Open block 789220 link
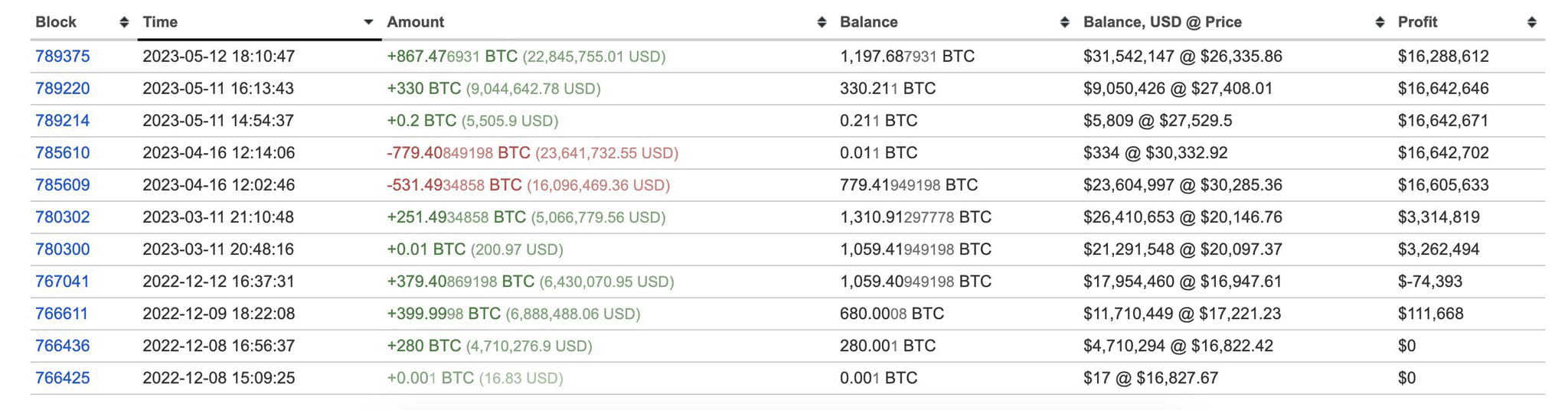1568x410 pixels. 63,88
